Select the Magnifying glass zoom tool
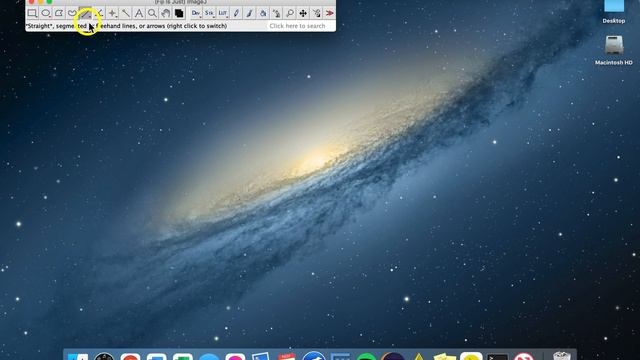 pyautogui.click(x=152, y=13)
